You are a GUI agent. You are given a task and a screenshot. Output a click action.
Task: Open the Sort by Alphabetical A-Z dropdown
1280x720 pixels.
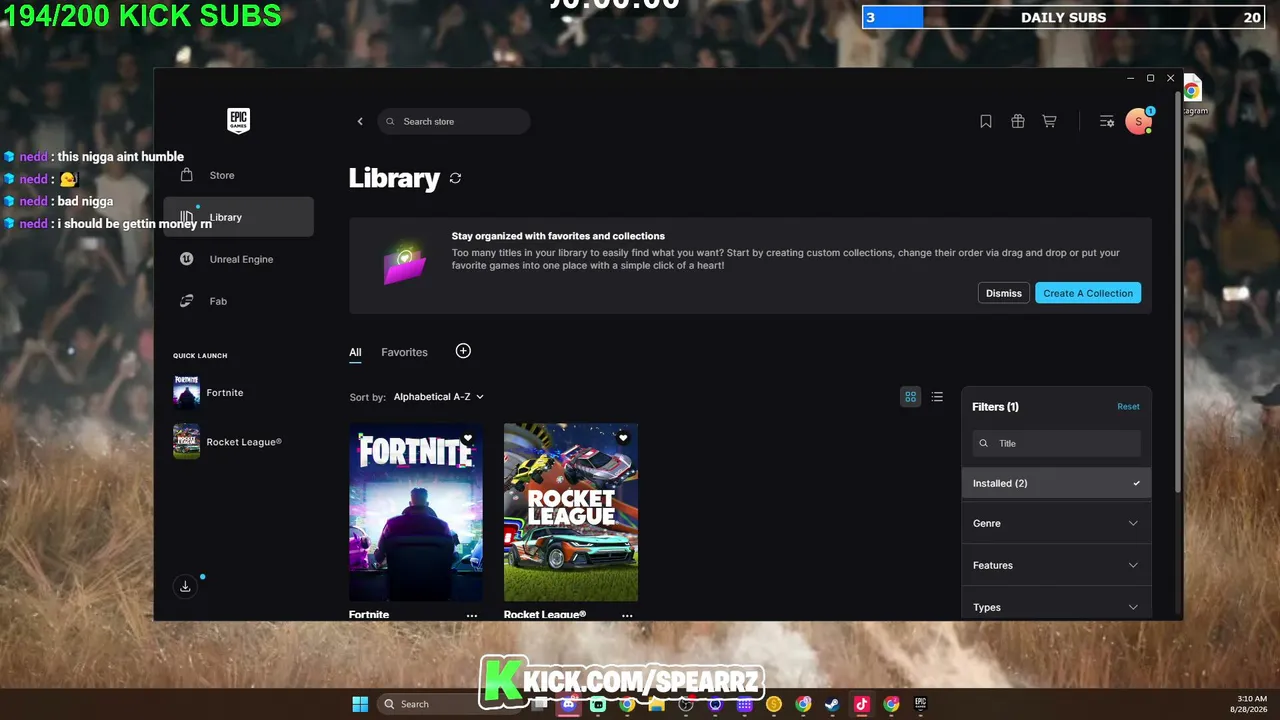pos(438,397)
